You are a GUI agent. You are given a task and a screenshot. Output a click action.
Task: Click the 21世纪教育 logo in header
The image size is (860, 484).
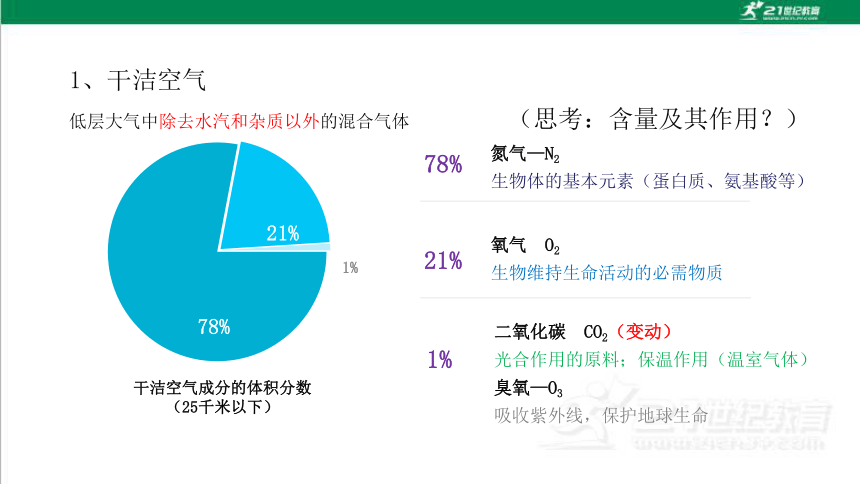(x=779, y=11)
